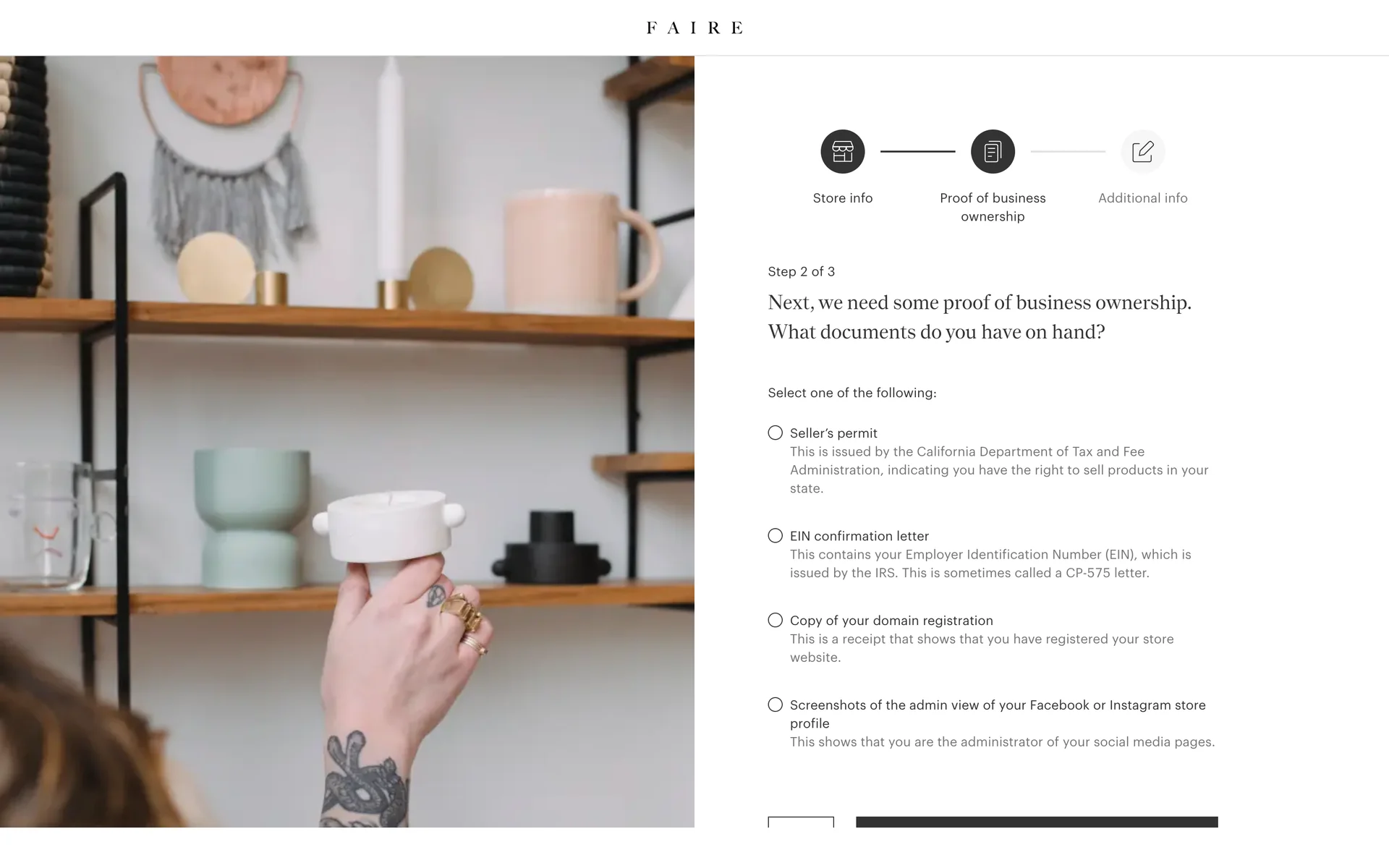The image size is (1389, 868).
Task: Click the FAIRE logo in header
Action: click(x=694, y=27)
